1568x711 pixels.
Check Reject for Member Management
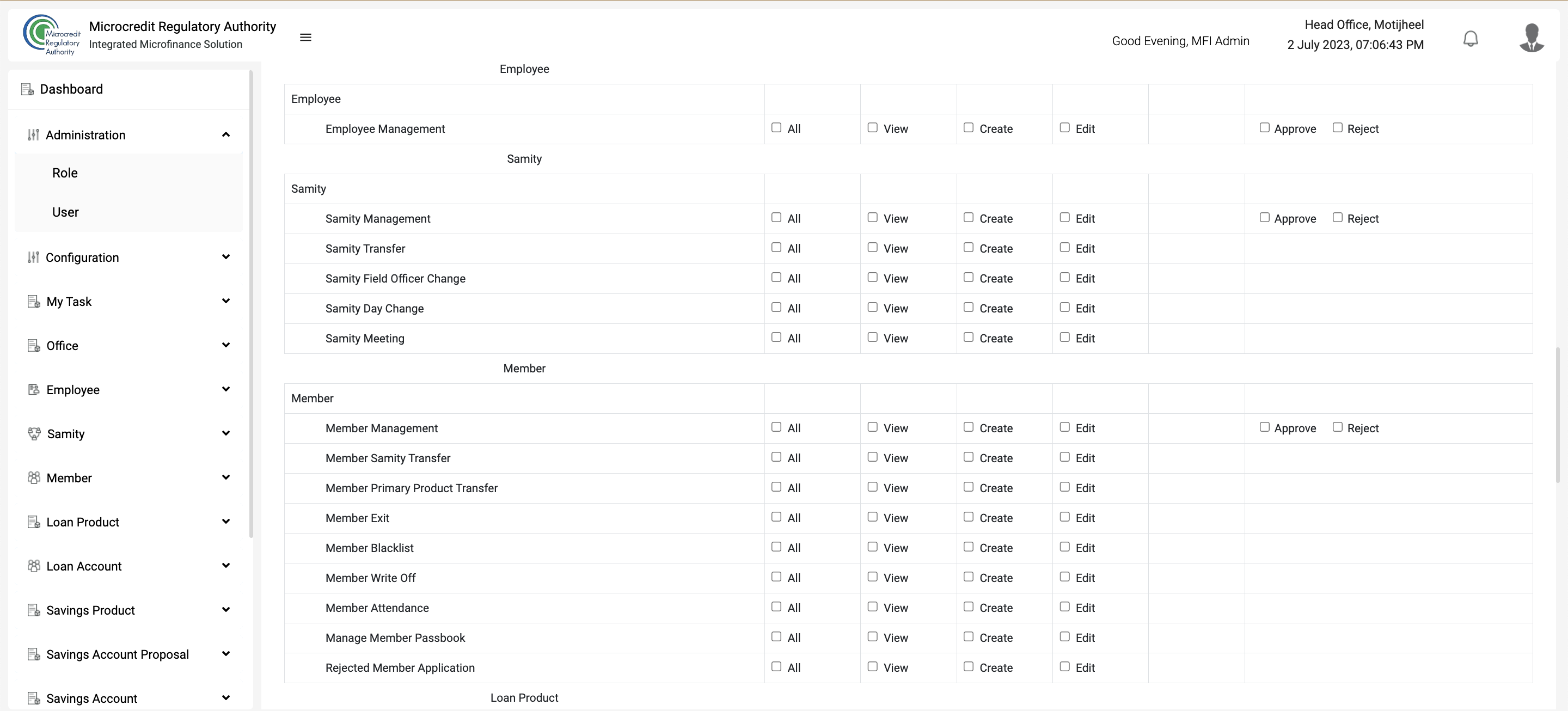click(1337, 427)
